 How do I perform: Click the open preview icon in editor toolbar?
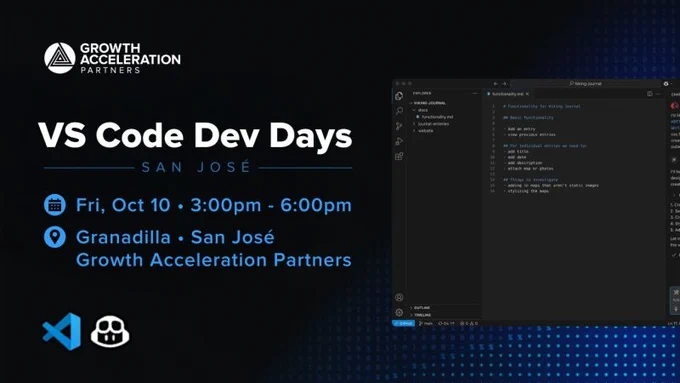coord(650,94)
